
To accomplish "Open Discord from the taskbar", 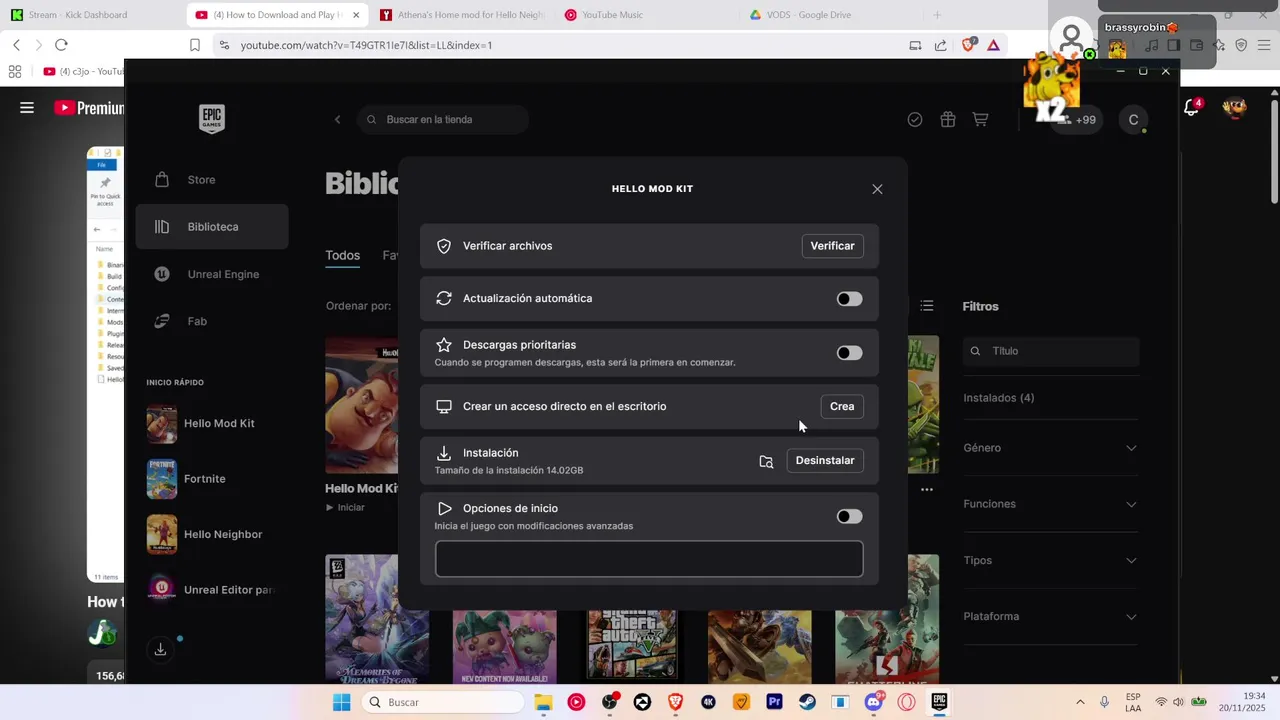I will [x=873, y=702].
